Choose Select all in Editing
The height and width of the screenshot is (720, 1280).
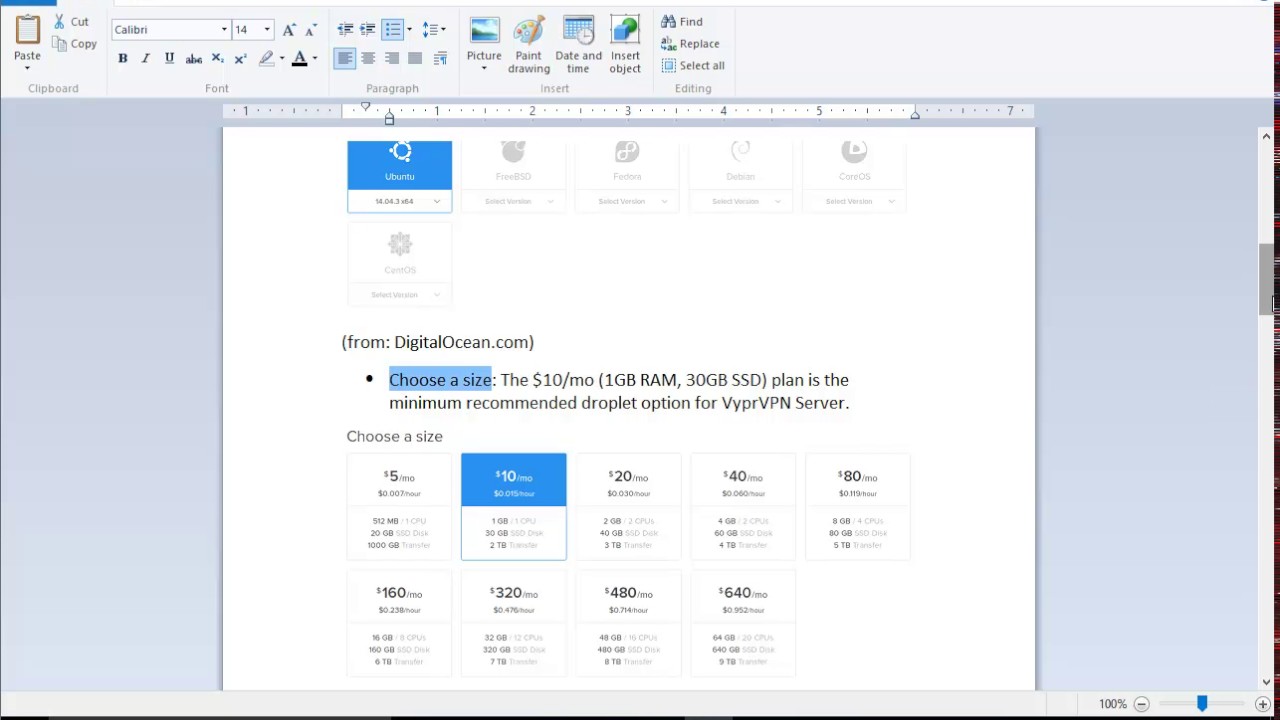click(x=693, y=65)
